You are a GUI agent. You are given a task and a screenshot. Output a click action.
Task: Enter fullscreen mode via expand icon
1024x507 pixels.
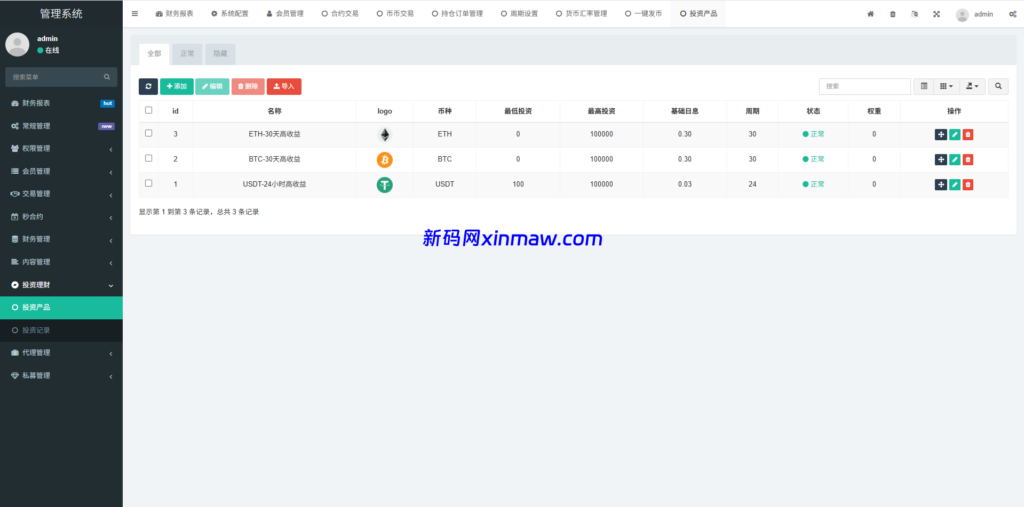pyautogui.click(x=936, y=14)
